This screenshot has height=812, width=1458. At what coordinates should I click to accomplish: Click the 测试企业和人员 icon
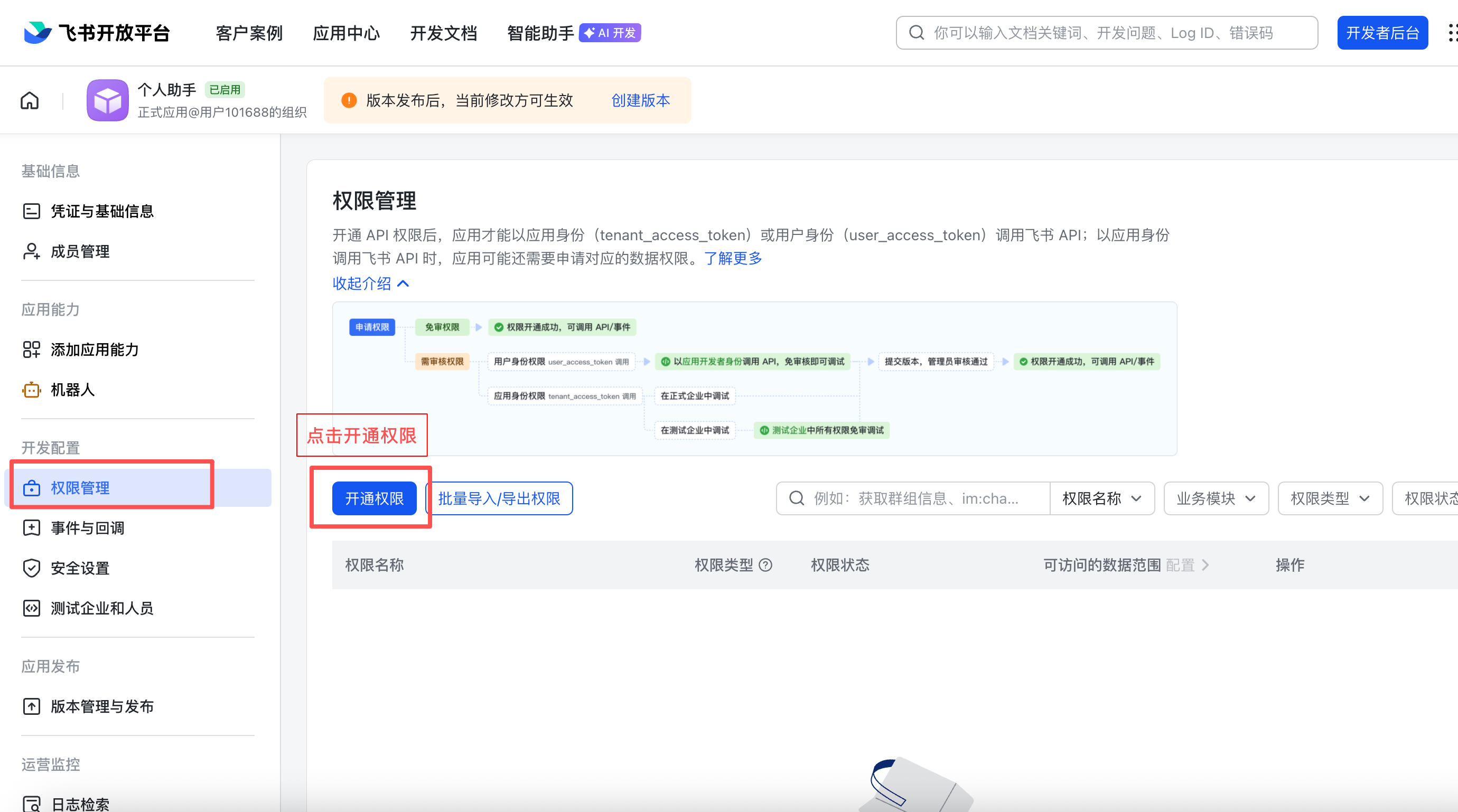(x=31, y=608)
